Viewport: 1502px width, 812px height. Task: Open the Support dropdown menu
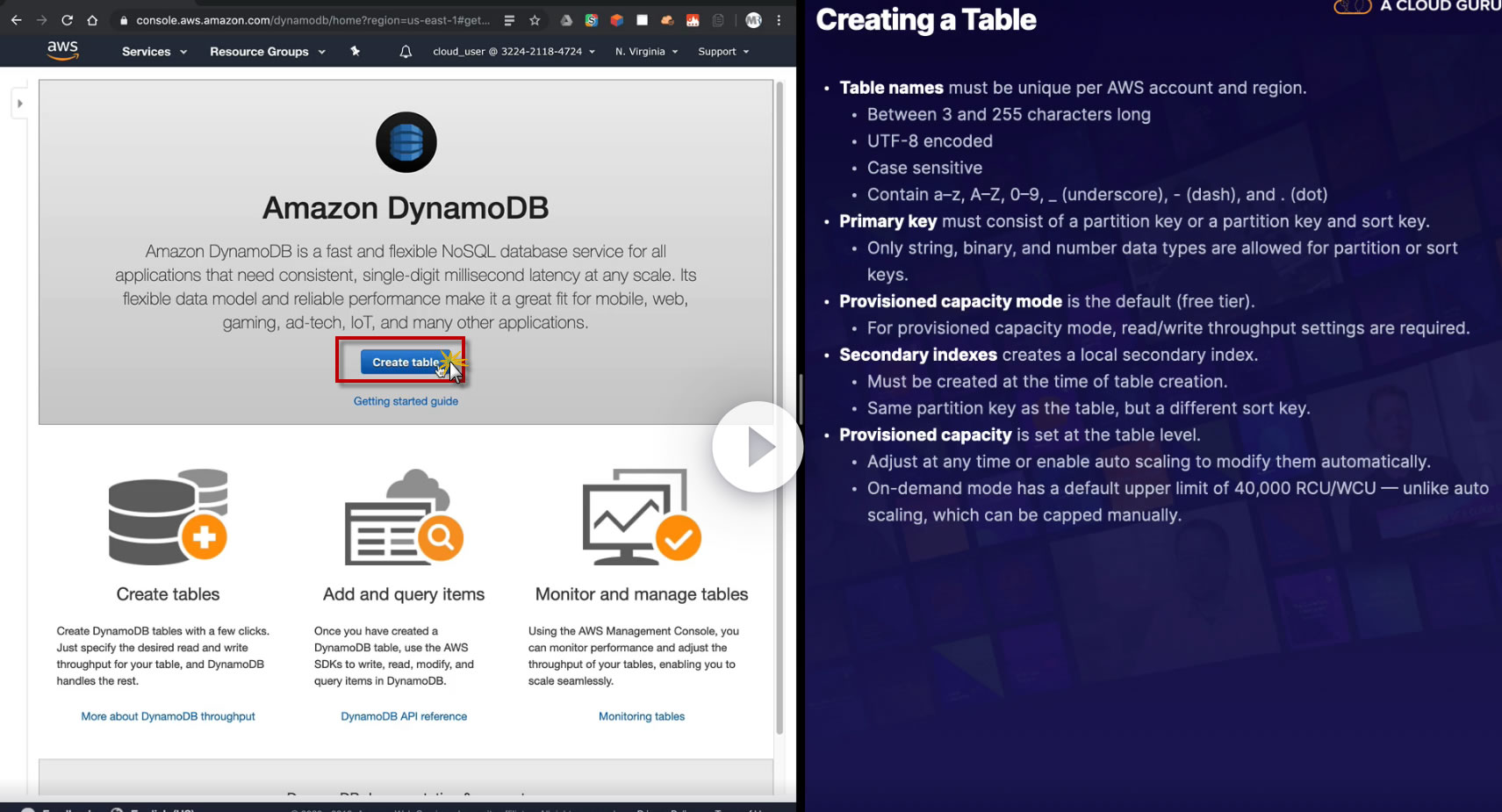tap(723, 52)
